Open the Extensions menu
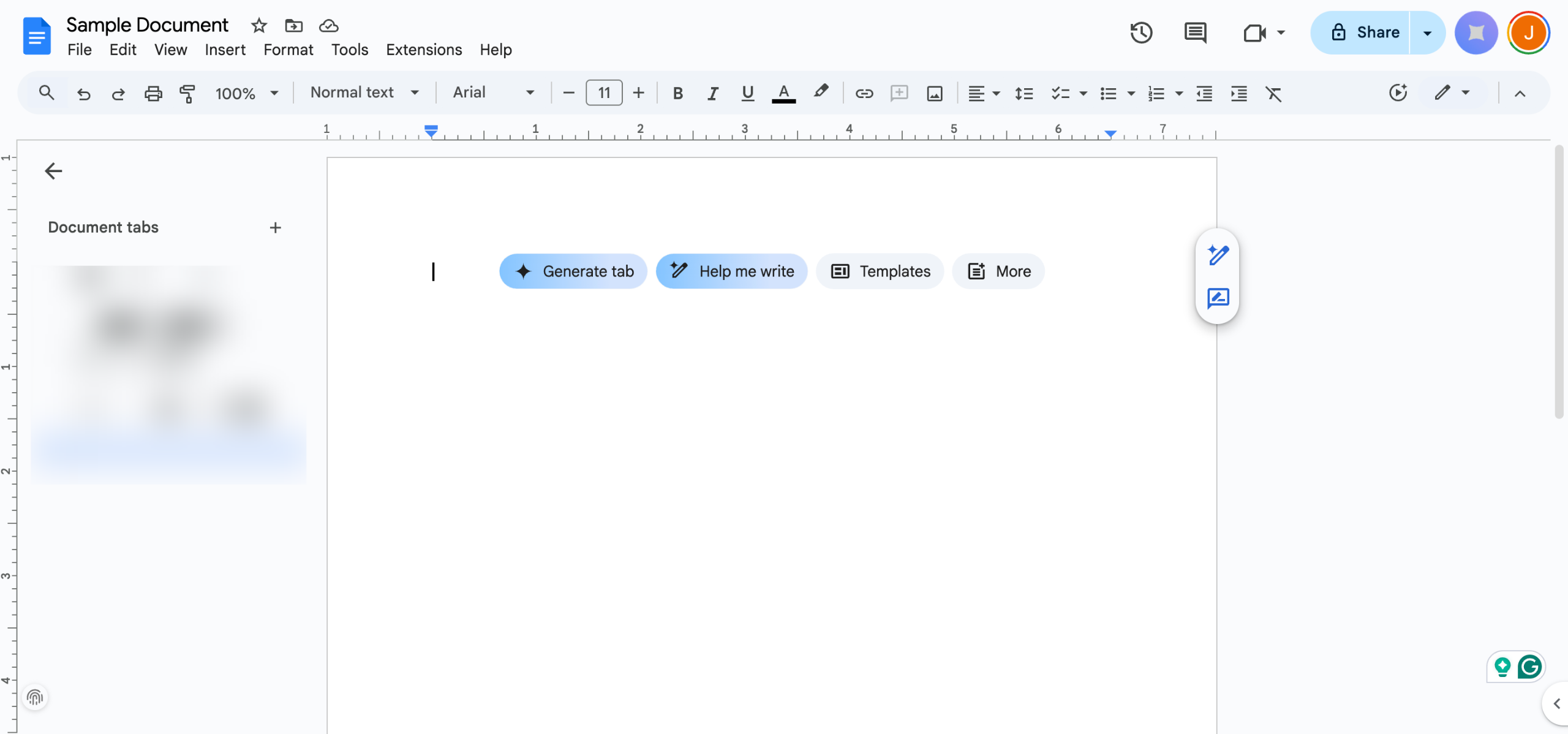This screenshot has height=734, width=1568. click(424, 50)
